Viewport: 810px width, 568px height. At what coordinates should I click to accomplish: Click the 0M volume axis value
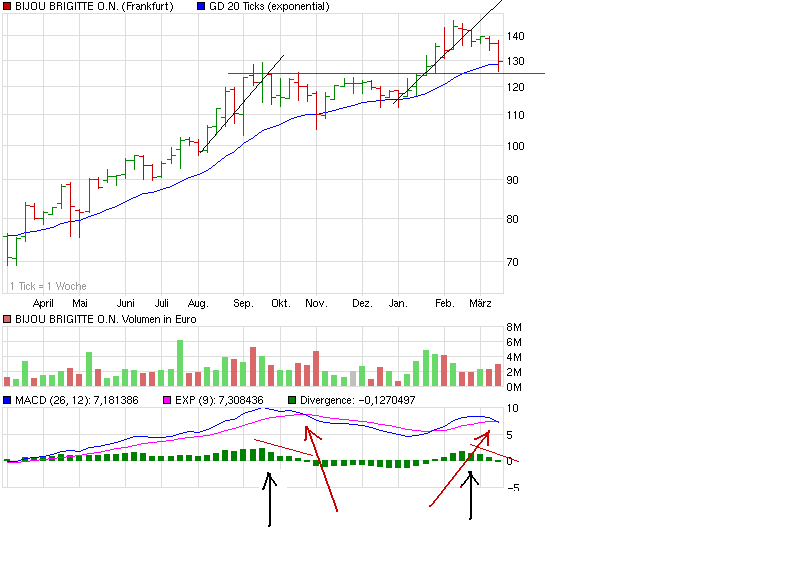(x=514, y=387)
